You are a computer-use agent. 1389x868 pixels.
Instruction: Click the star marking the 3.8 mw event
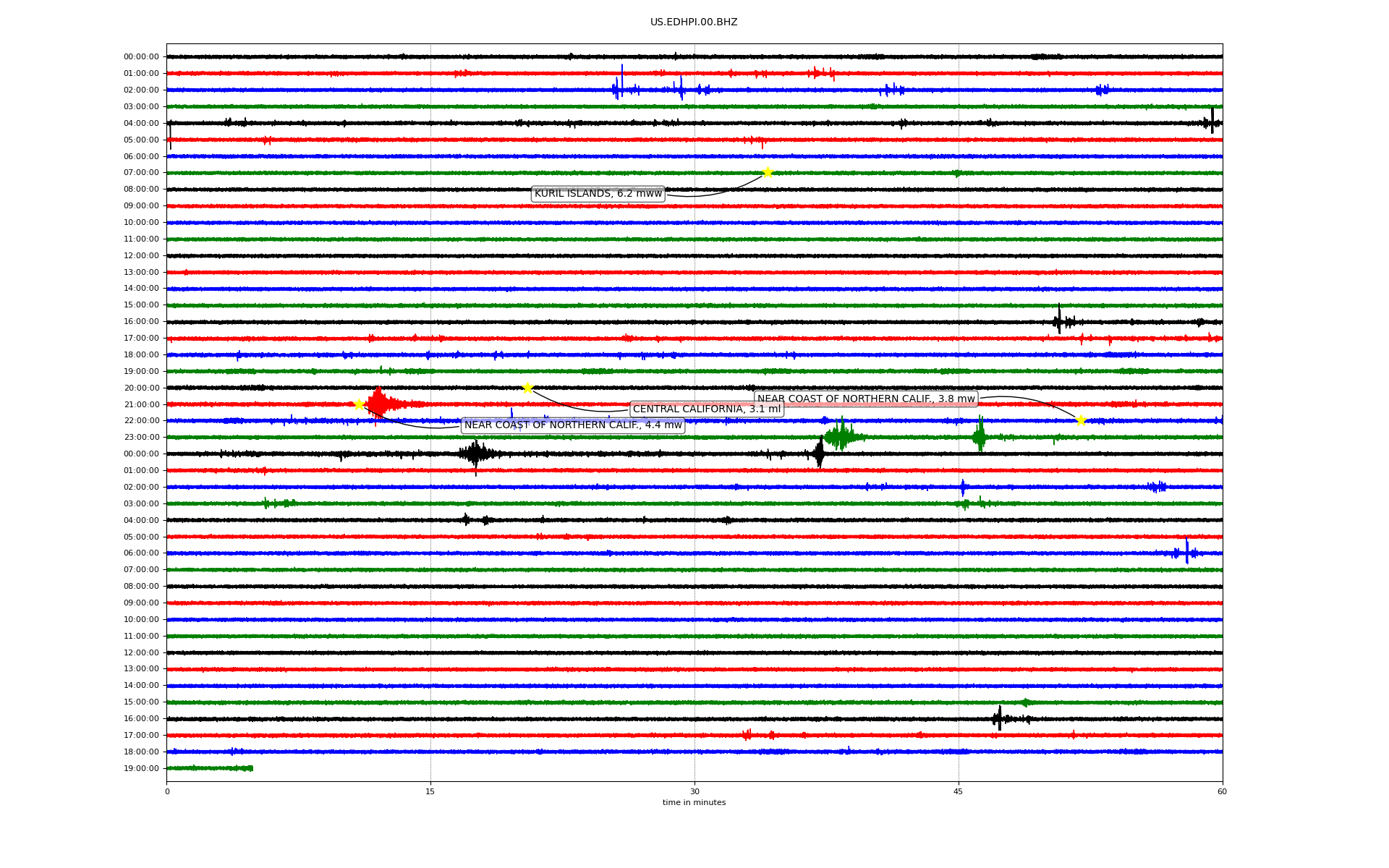(1081, 420)
